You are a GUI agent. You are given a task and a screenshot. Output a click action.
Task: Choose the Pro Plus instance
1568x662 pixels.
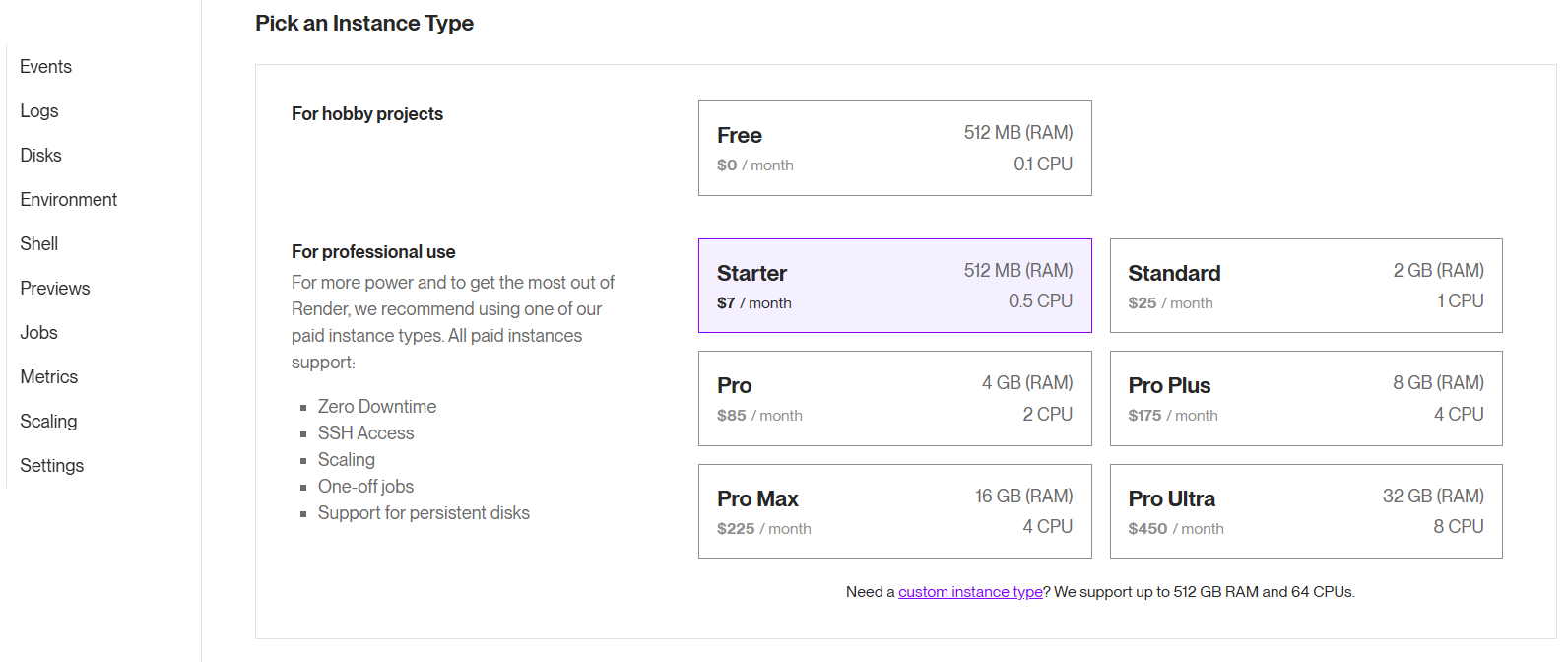pyautogui.click(x=1305, y=399)
